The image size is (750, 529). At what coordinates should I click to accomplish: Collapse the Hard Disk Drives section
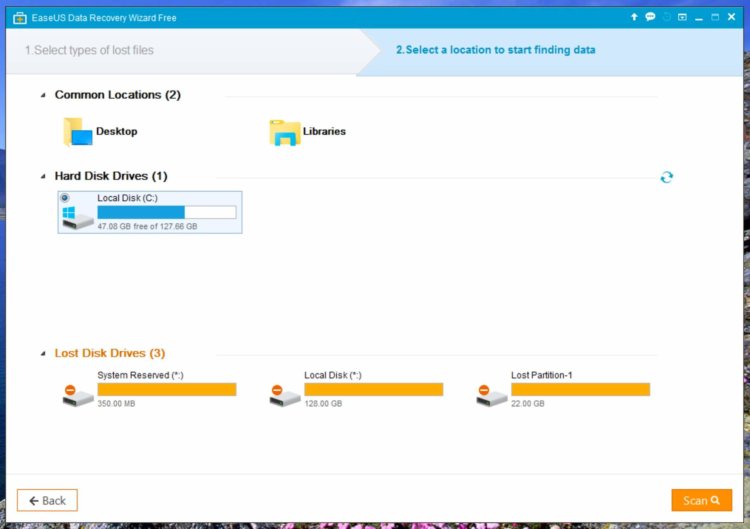pyautogui.click(x=43, y=176)
